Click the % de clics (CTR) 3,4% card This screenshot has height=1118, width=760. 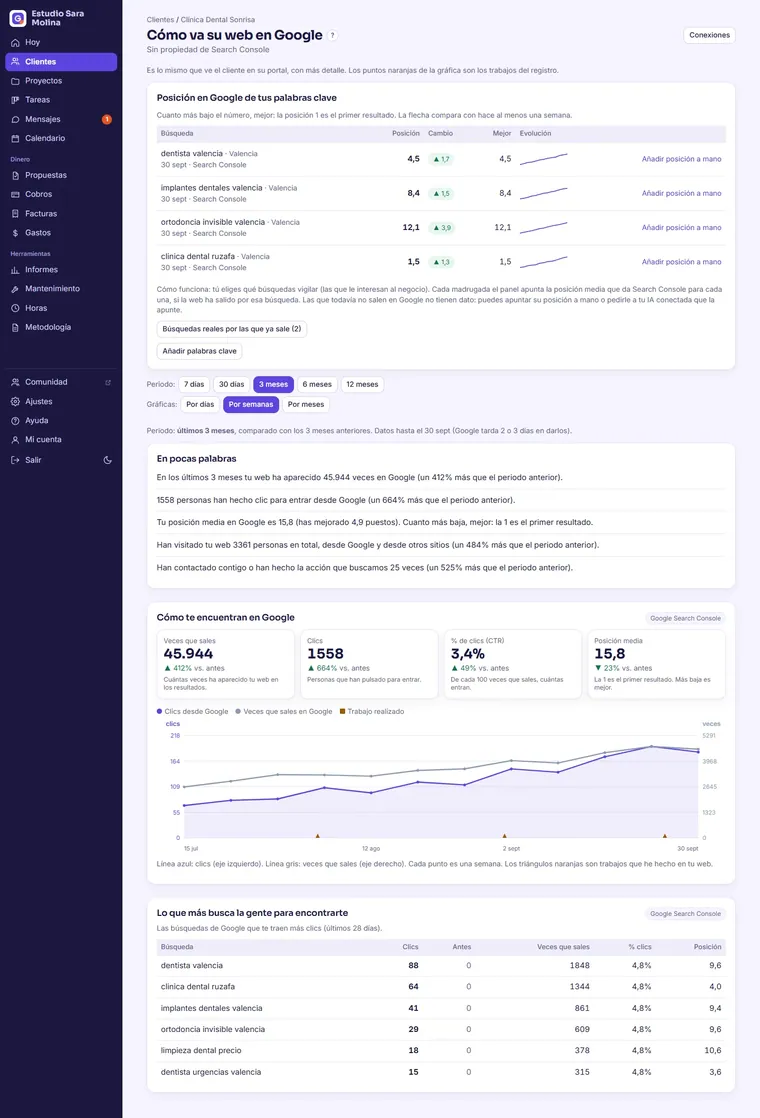513,665
